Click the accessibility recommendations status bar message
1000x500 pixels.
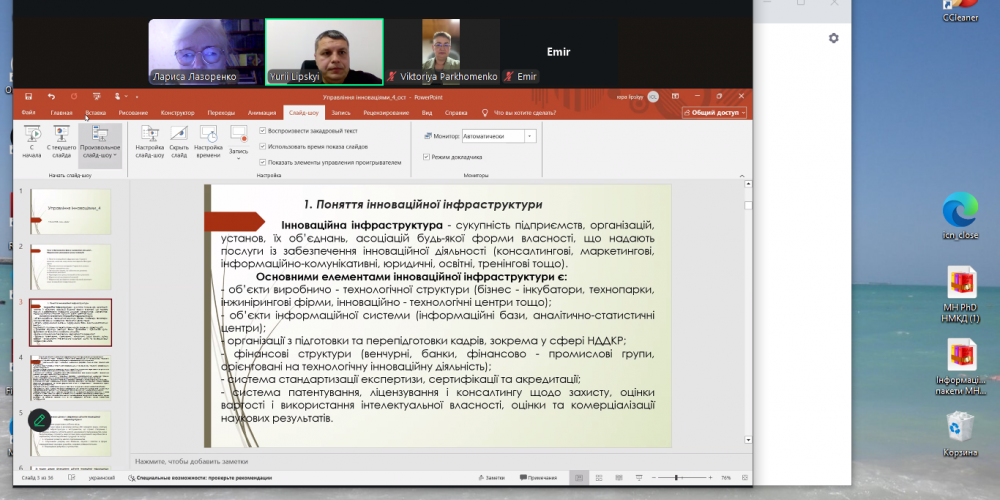tap(200, 478)
